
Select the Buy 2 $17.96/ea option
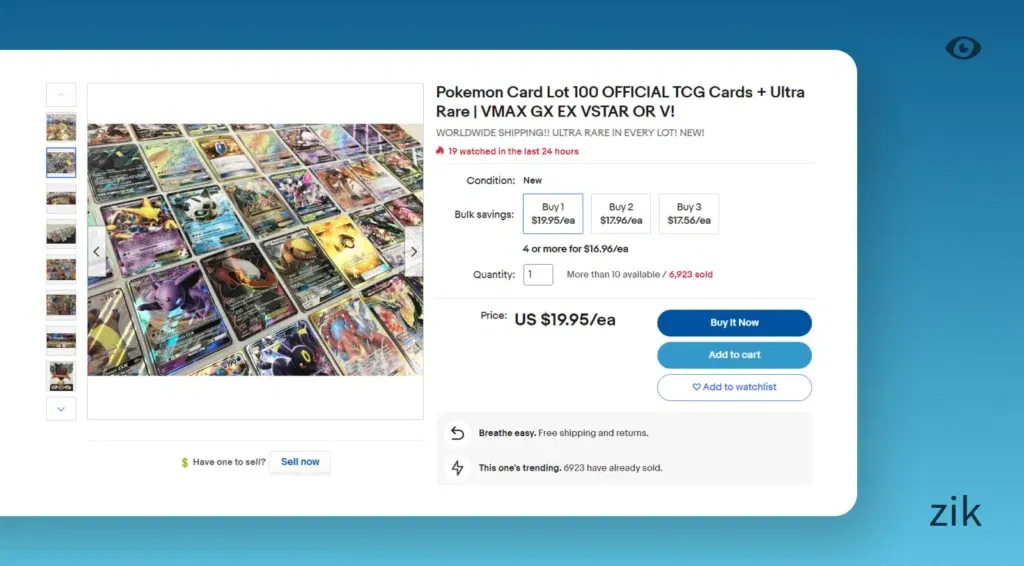621,213
